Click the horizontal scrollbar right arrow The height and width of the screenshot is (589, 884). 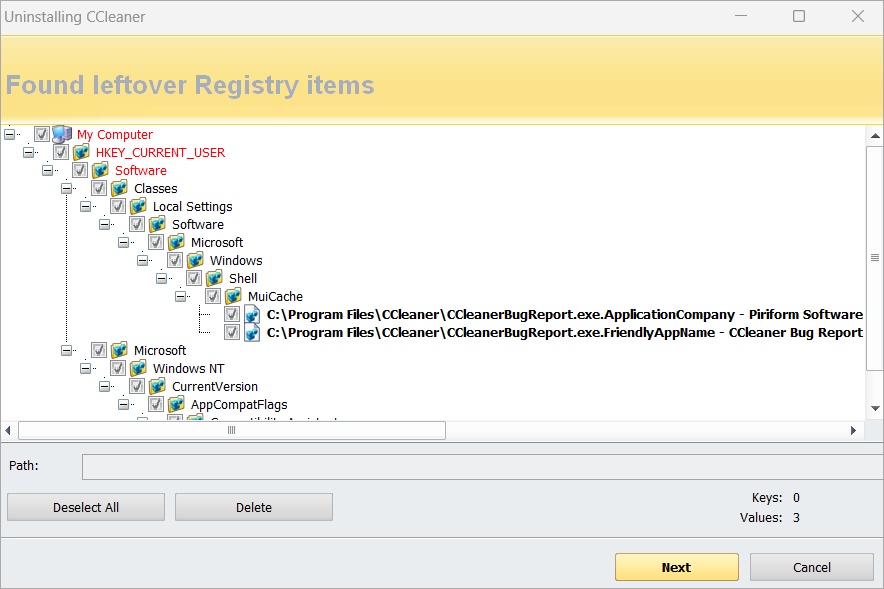coord(854,431)
